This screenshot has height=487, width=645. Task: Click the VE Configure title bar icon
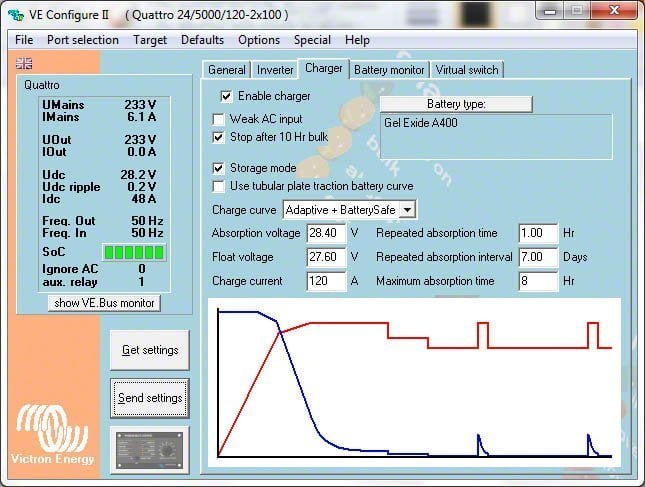(17, 15)
